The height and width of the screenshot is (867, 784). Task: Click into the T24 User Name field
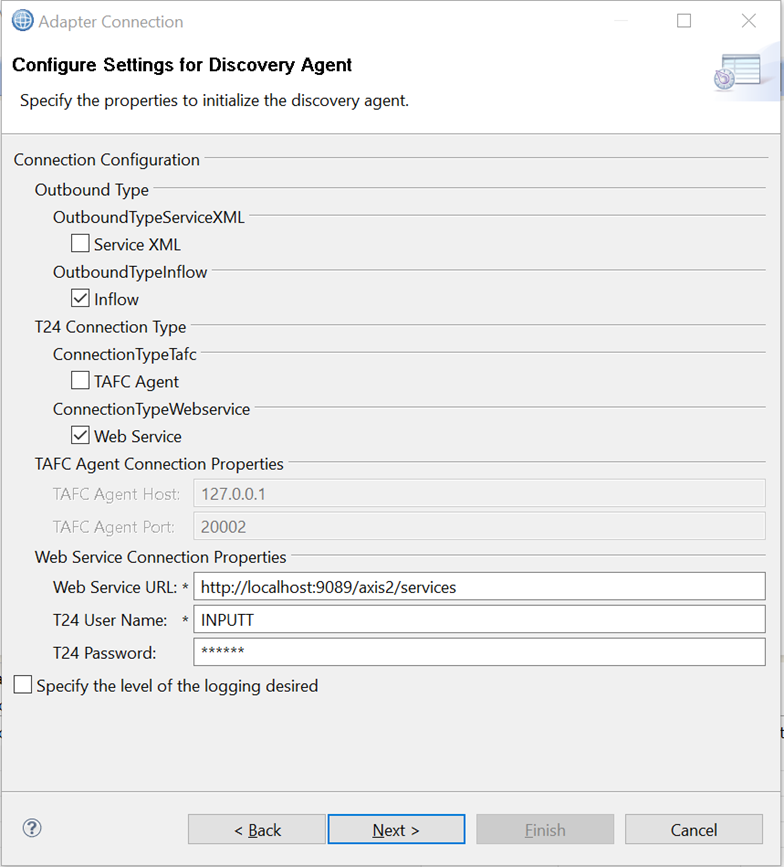478,620
